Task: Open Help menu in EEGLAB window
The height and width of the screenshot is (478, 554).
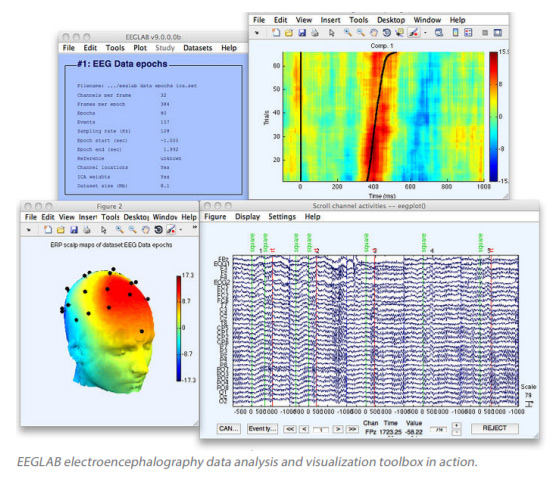Action: click(229, 48)
